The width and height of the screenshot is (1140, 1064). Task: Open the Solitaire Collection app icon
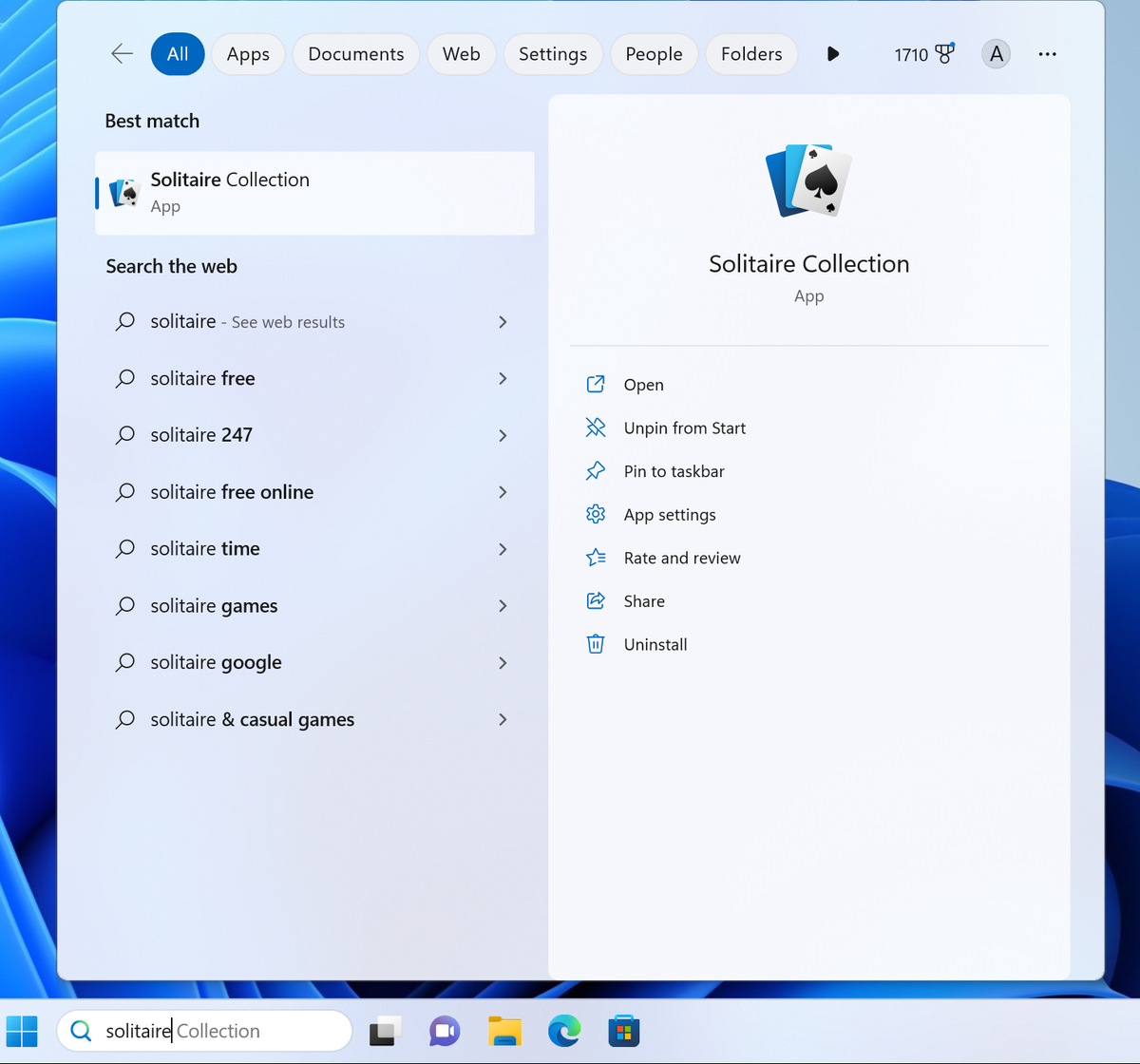(808, 180)
